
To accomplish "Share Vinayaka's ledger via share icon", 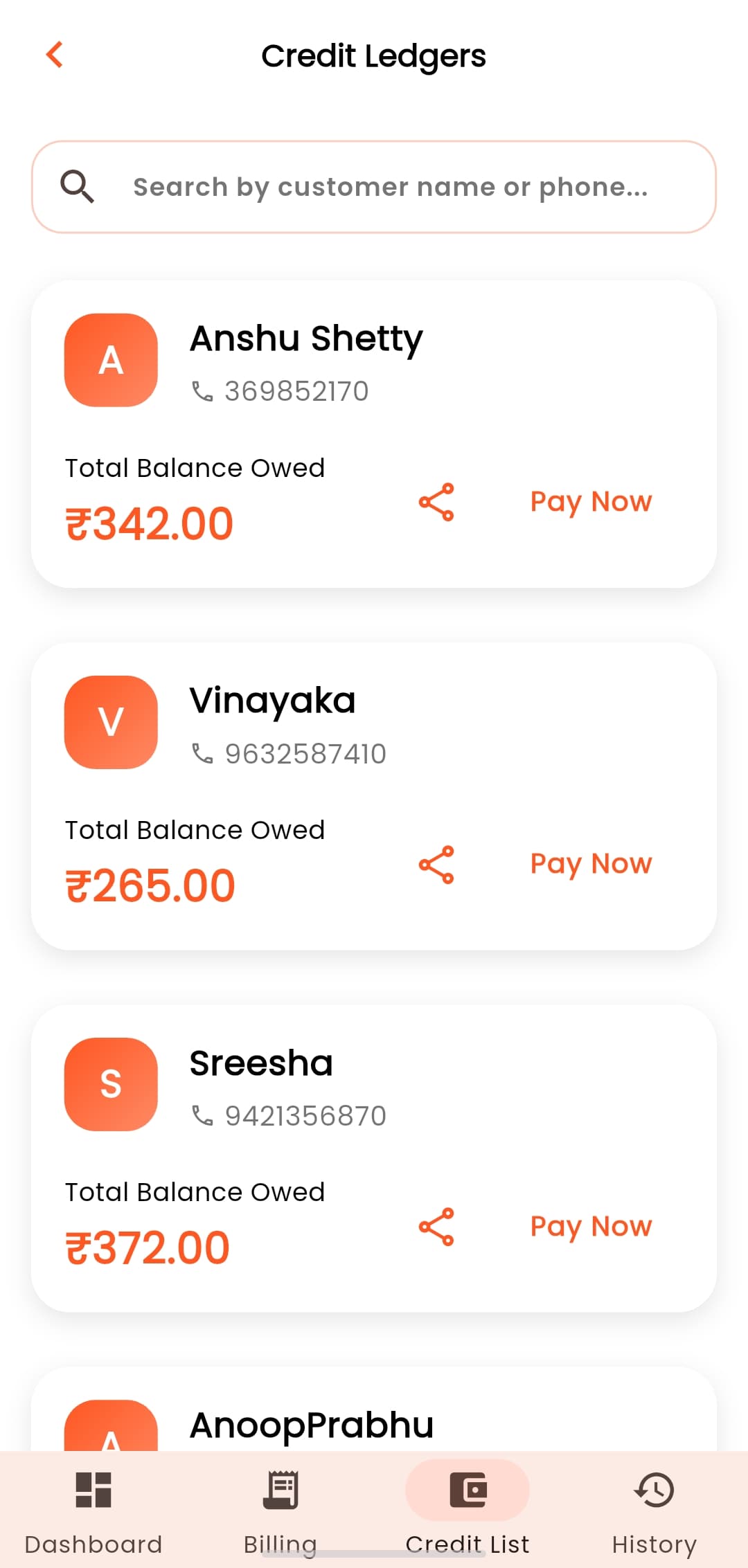I will 436,864.
